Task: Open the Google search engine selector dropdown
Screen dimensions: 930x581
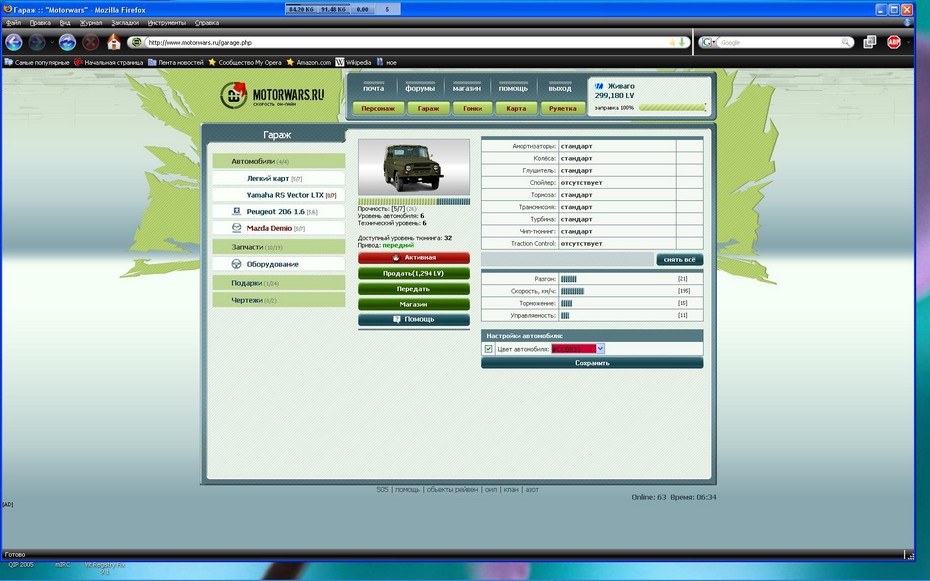Action: (x=709, y=42)
